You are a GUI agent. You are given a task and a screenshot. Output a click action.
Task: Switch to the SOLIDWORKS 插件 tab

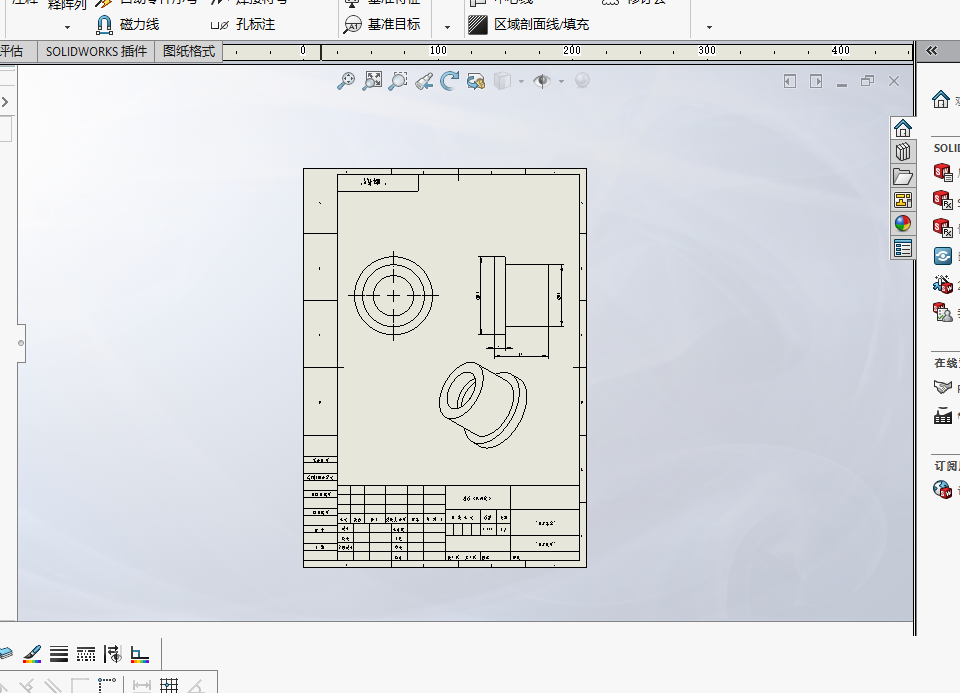coord(96,51)
